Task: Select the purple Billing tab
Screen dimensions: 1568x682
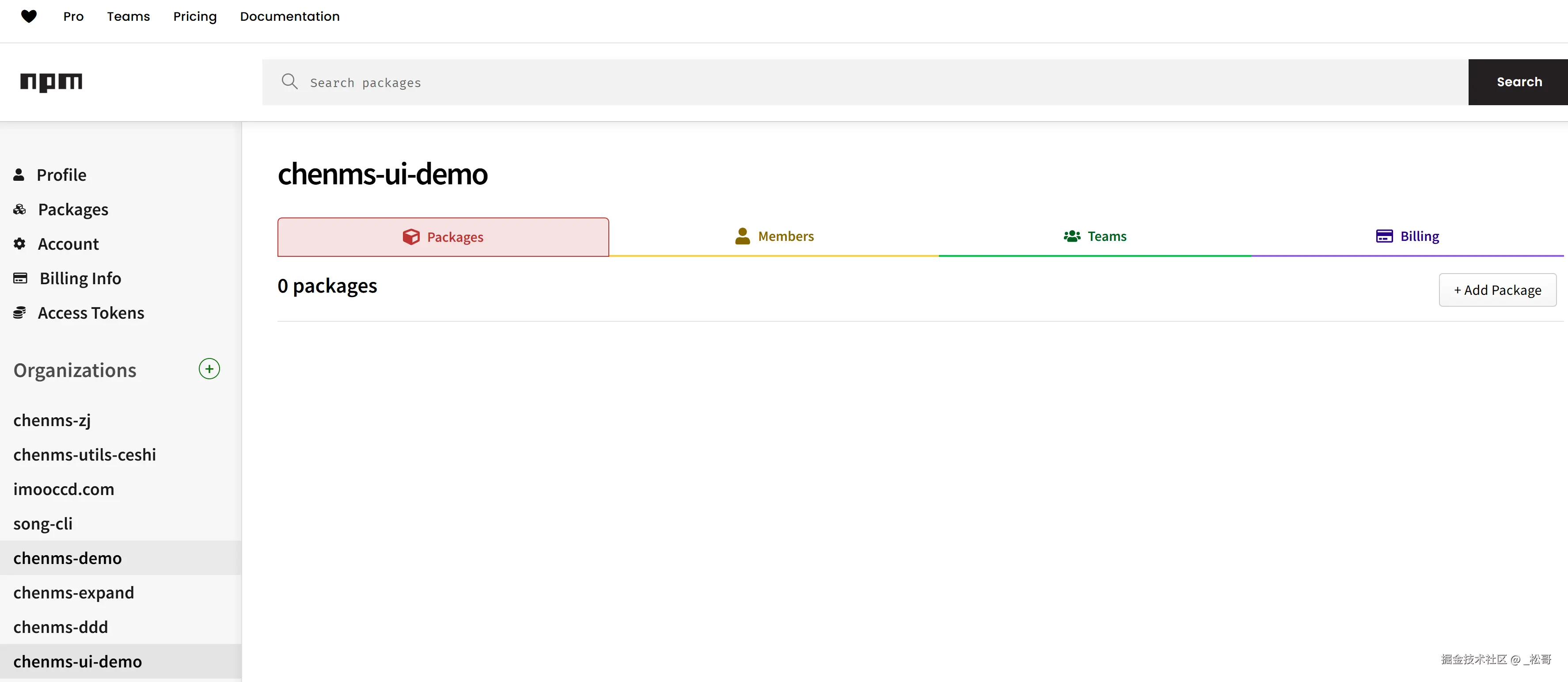Action: click(x=1407, y=236)
